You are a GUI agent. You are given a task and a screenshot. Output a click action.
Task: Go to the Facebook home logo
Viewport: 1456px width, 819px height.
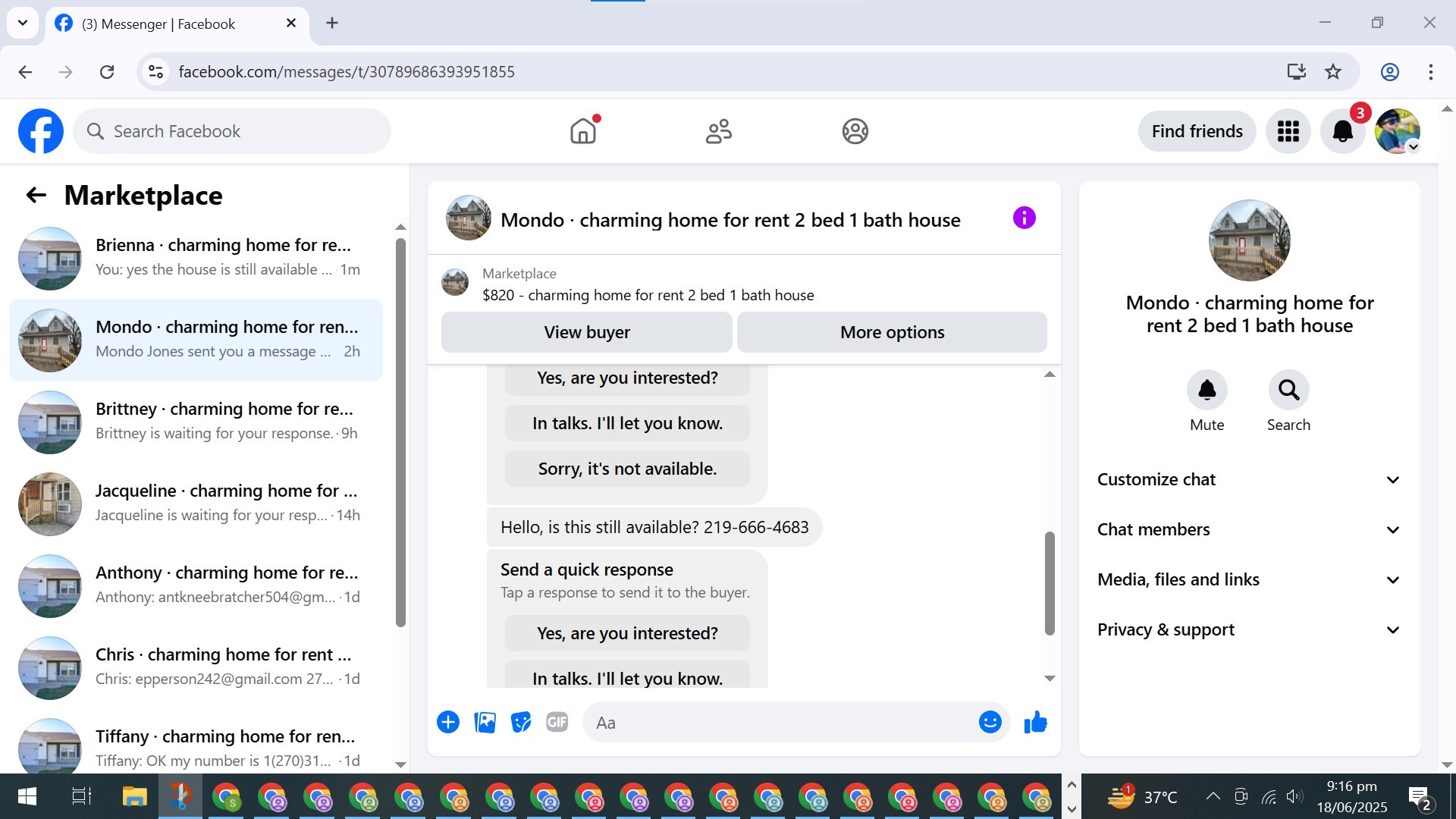[41, 131]
